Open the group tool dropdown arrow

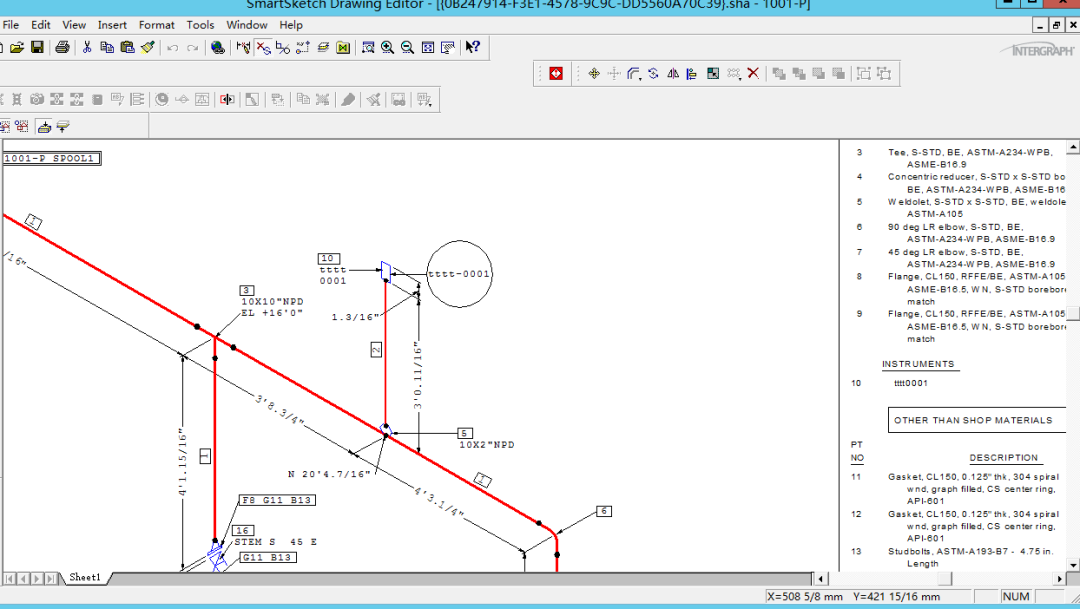click(x=740, y=79)
